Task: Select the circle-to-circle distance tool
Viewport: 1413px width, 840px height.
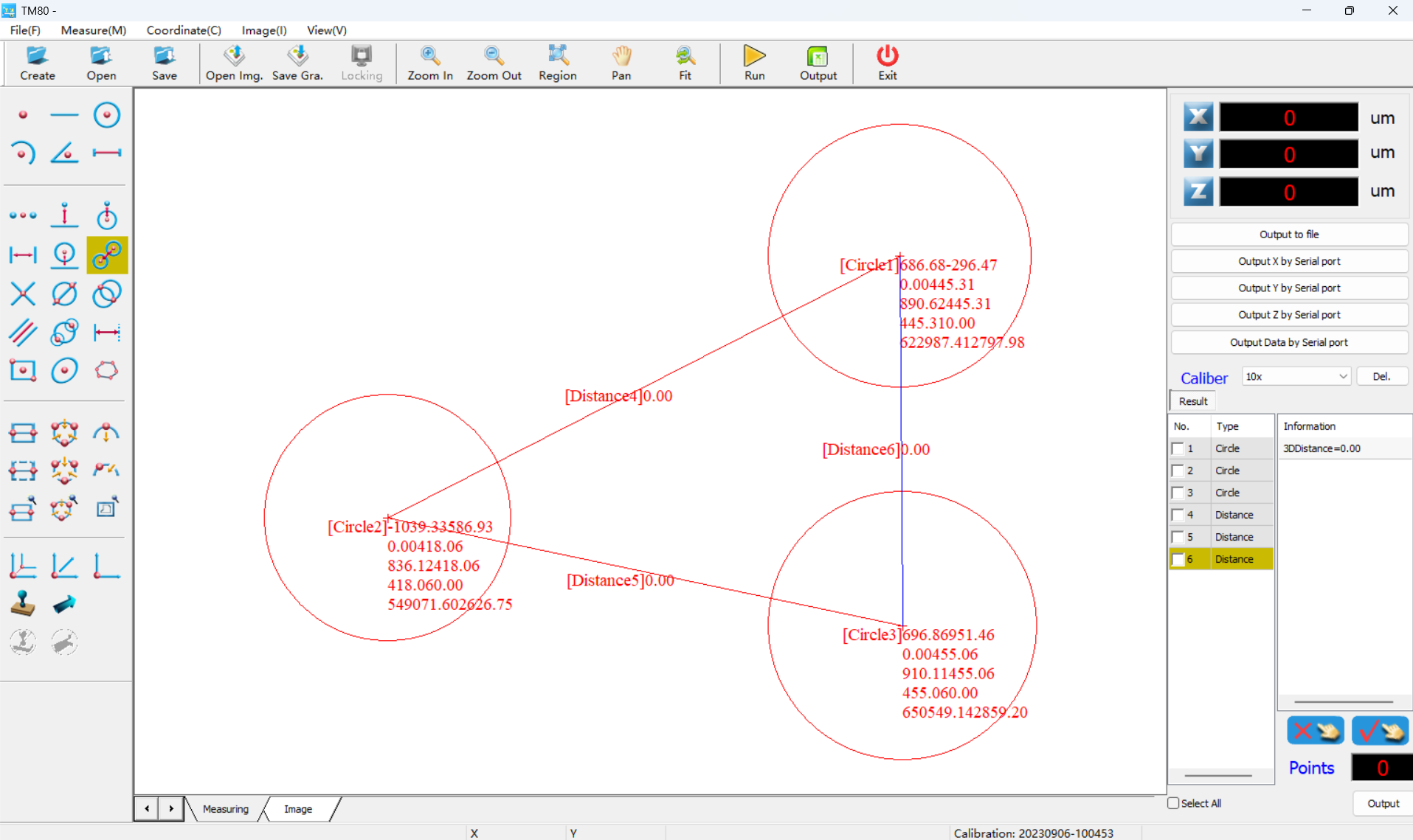Action: 107,255
